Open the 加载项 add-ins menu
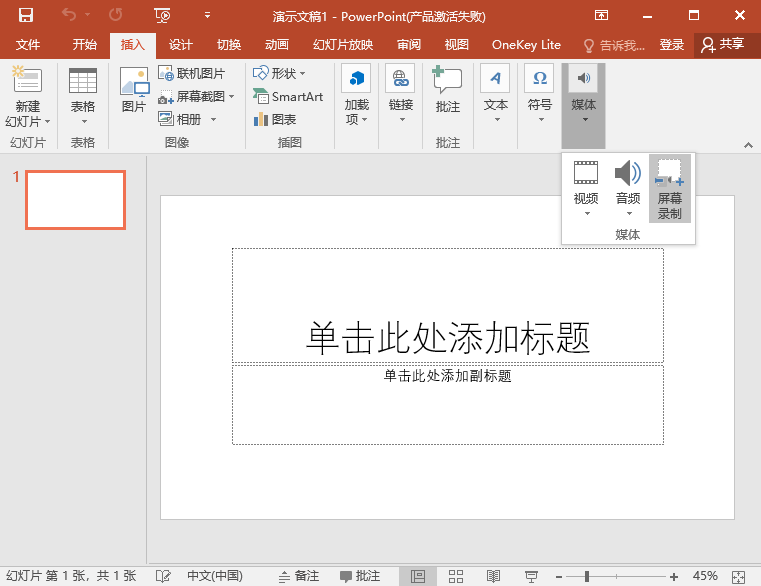 pyautogui.click(x=357, y=95)
